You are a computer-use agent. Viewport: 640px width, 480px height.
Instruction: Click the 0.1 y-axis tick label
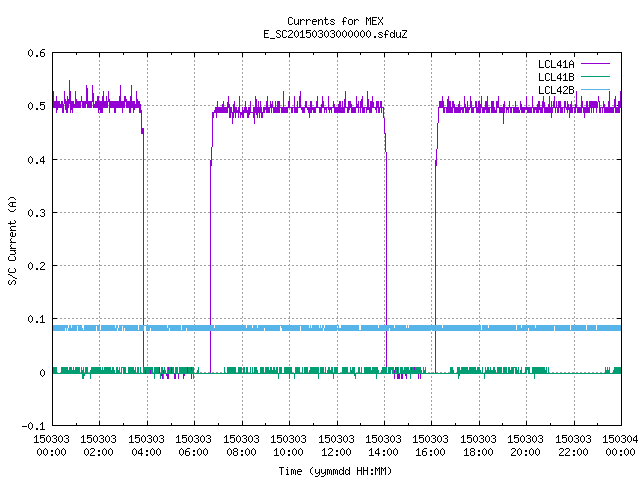click(37, 319)
